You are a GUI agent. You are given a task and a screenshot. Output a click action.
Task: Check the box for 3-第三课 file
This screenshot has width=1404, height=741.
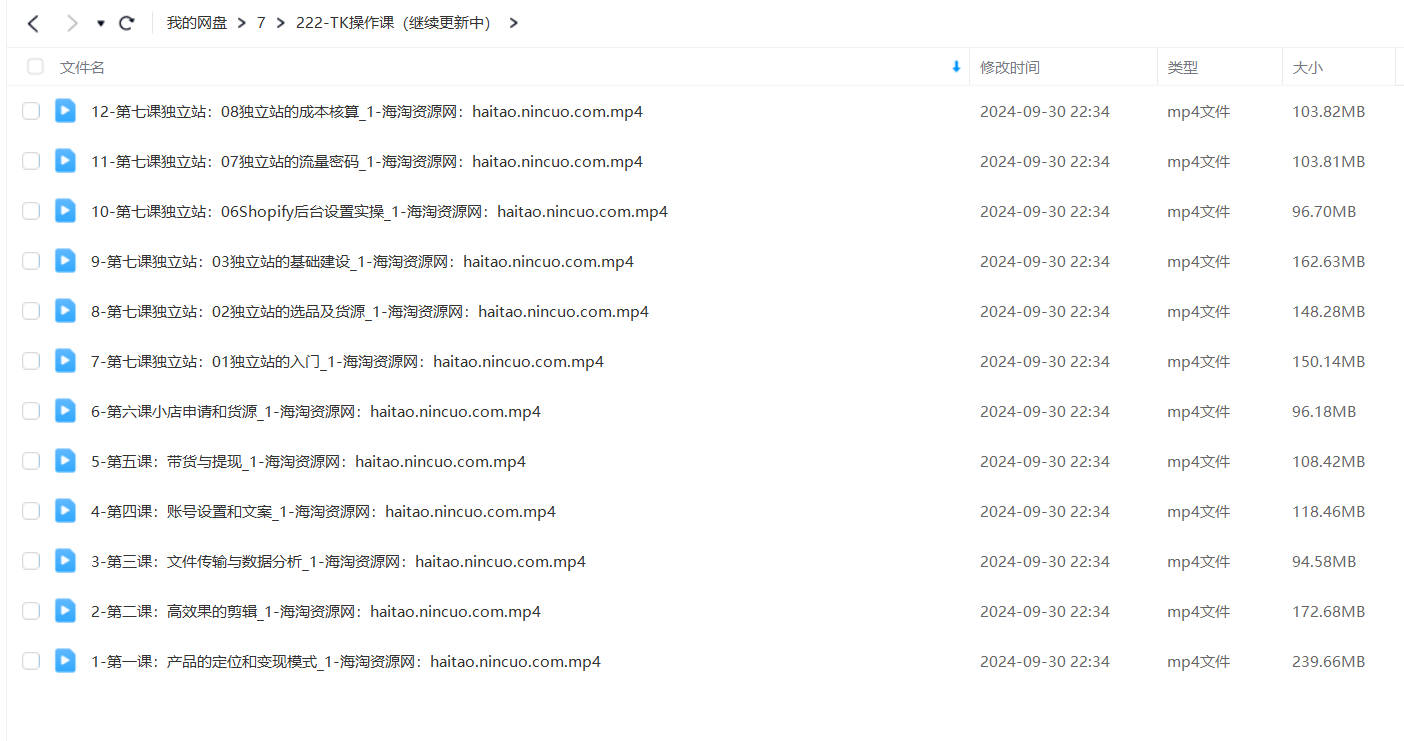[31, 561]
